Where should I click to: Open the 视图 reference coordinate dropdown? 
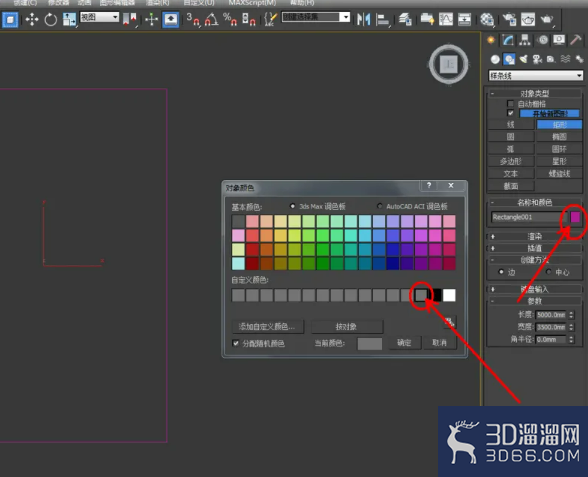pyautogui.click(x=99, y=17)
